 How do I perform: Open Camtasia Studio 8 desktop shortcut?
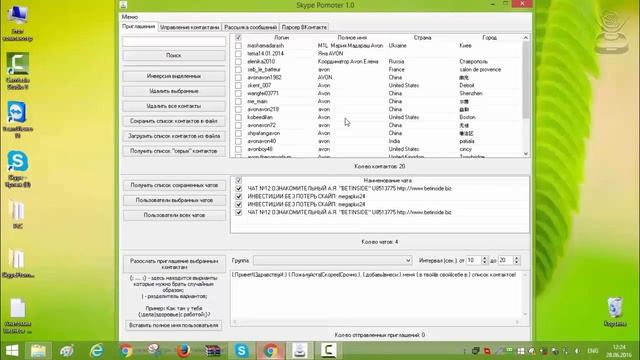click(18, 71)
